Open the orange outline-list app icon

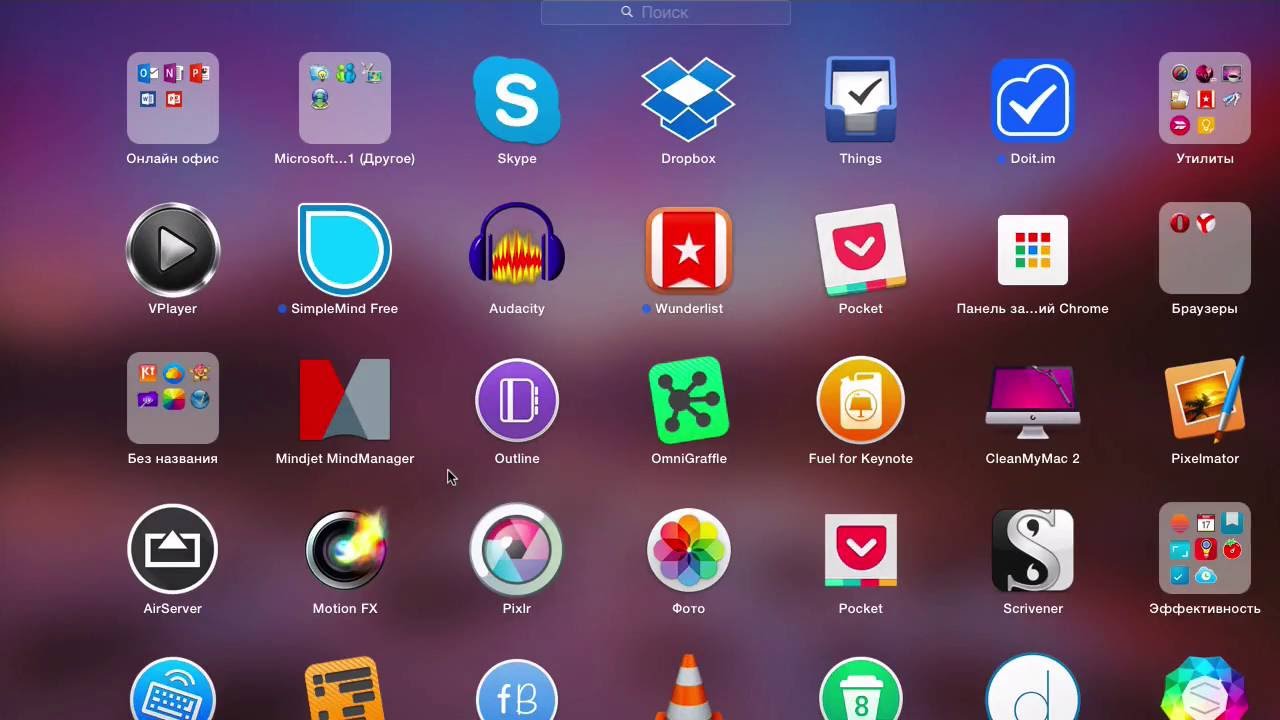tap(345, 688)
